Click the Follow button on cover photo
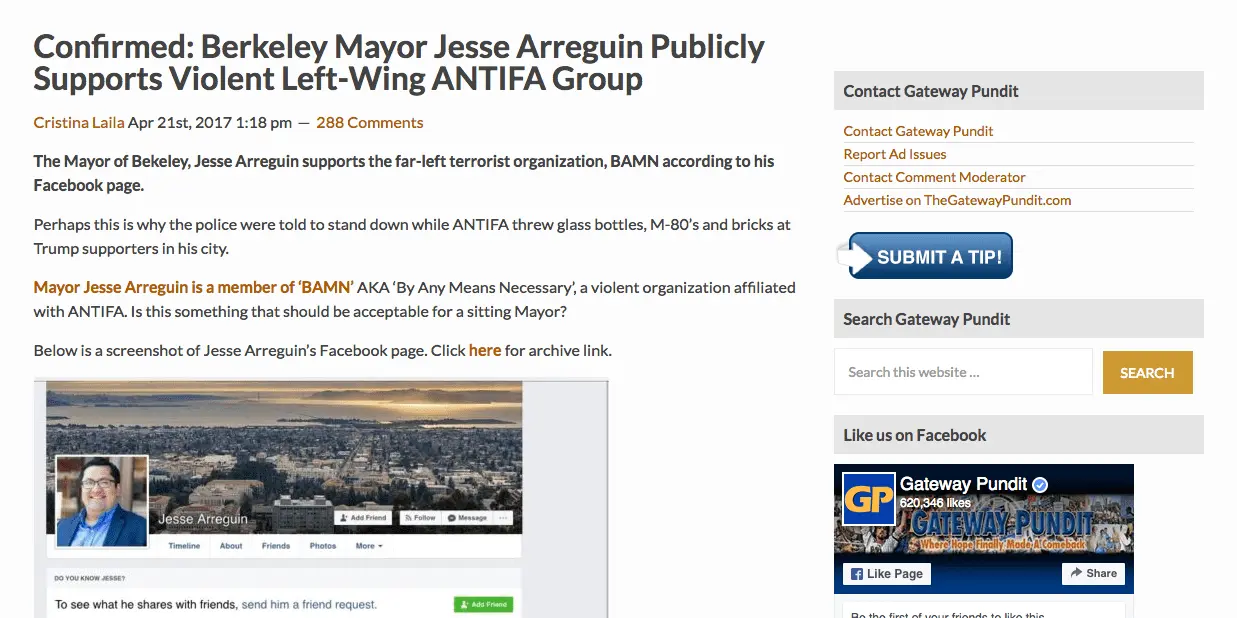1237x618 pixels. click(x=419, y=518)
